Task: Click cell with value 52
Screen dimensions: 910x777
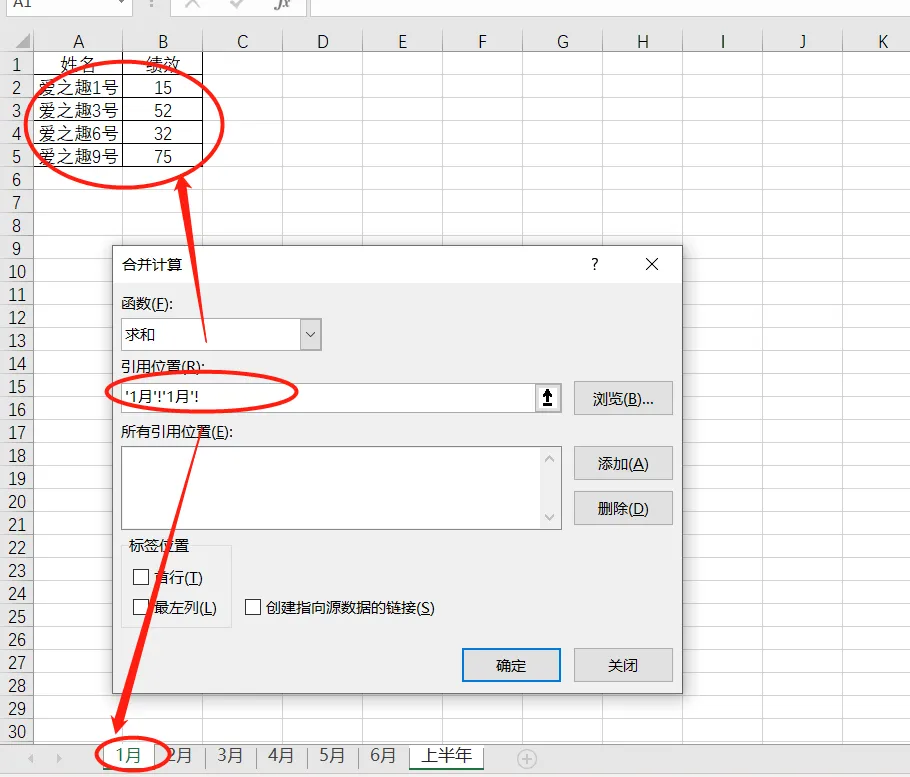Action: click(163, 110)
